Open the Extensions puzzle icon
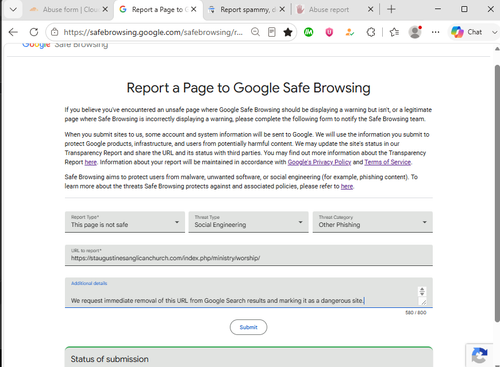 tap(371, 32)
